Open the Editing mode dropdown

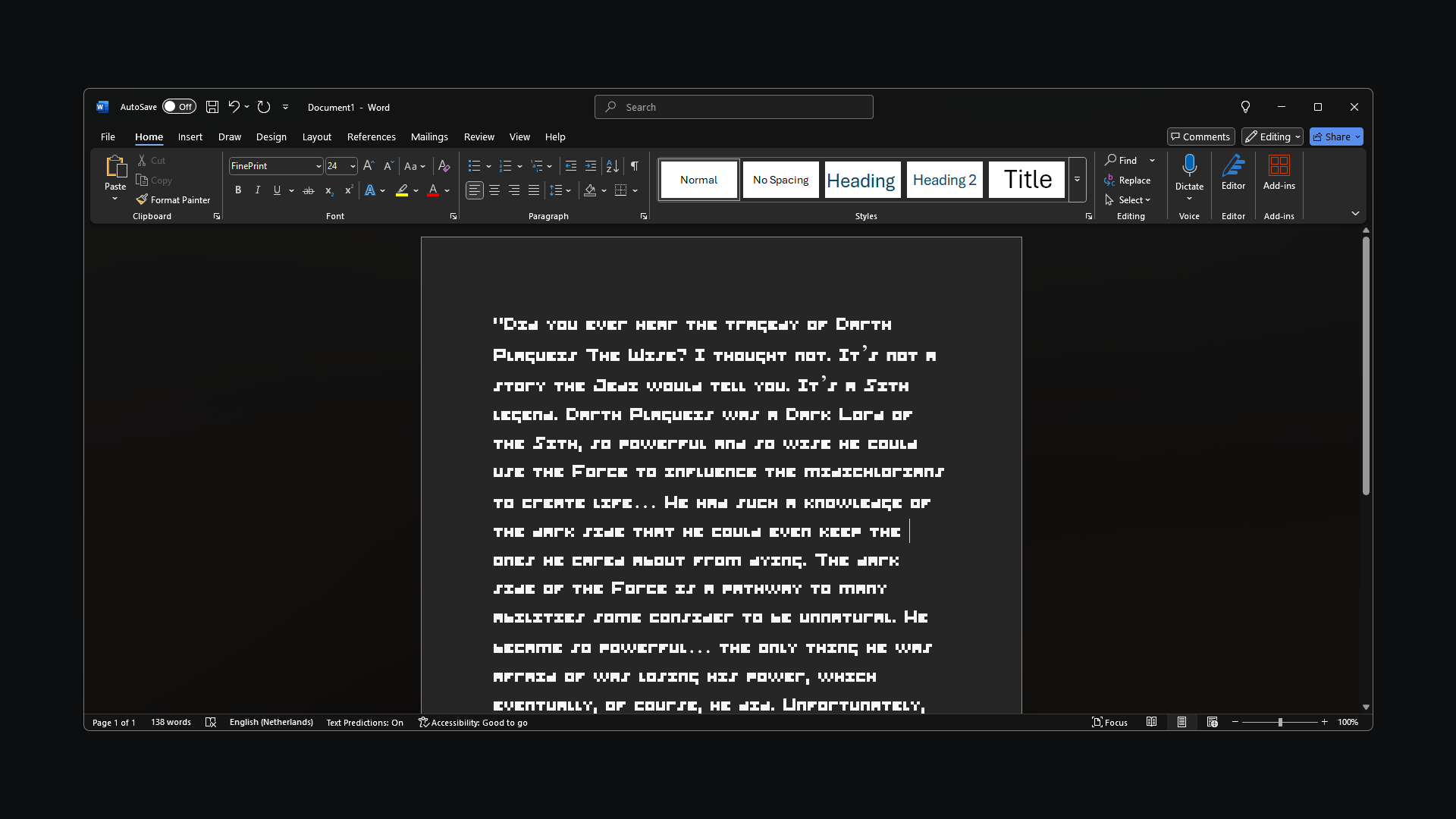[1272, 136]
